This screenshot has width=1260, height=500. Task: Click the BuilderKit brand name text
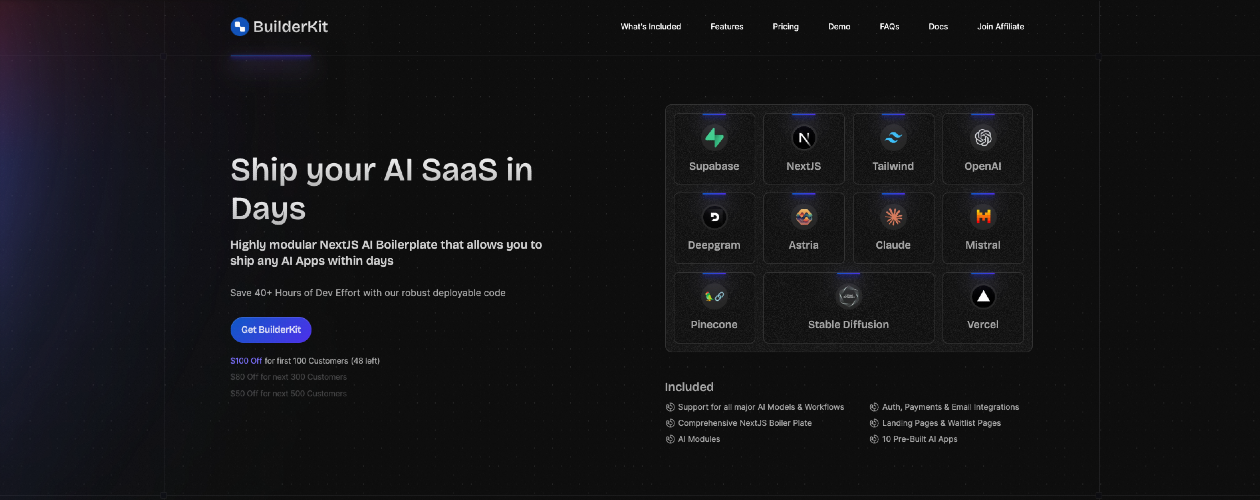[x=290, y=27]
